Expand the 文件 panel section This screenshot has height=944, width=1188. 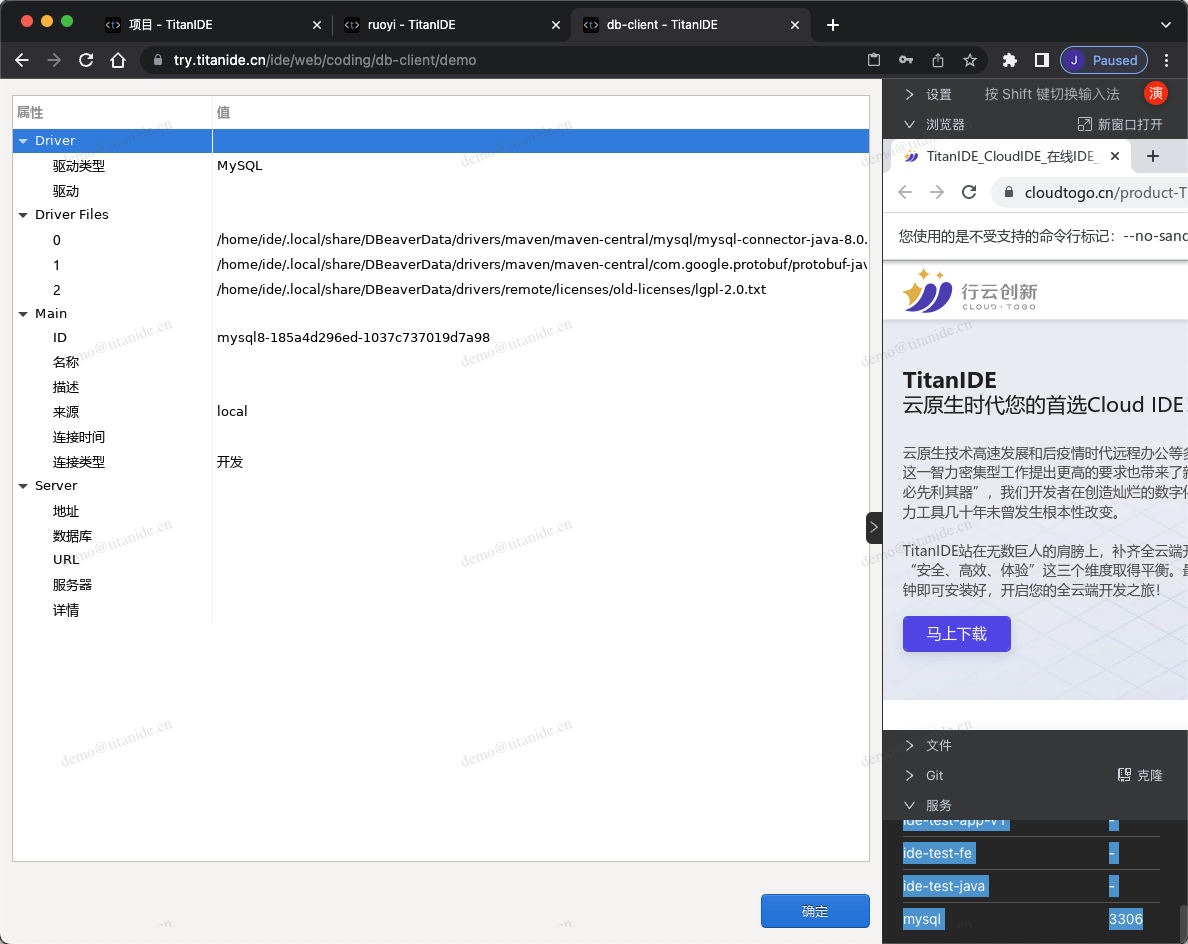pos(909,745)
